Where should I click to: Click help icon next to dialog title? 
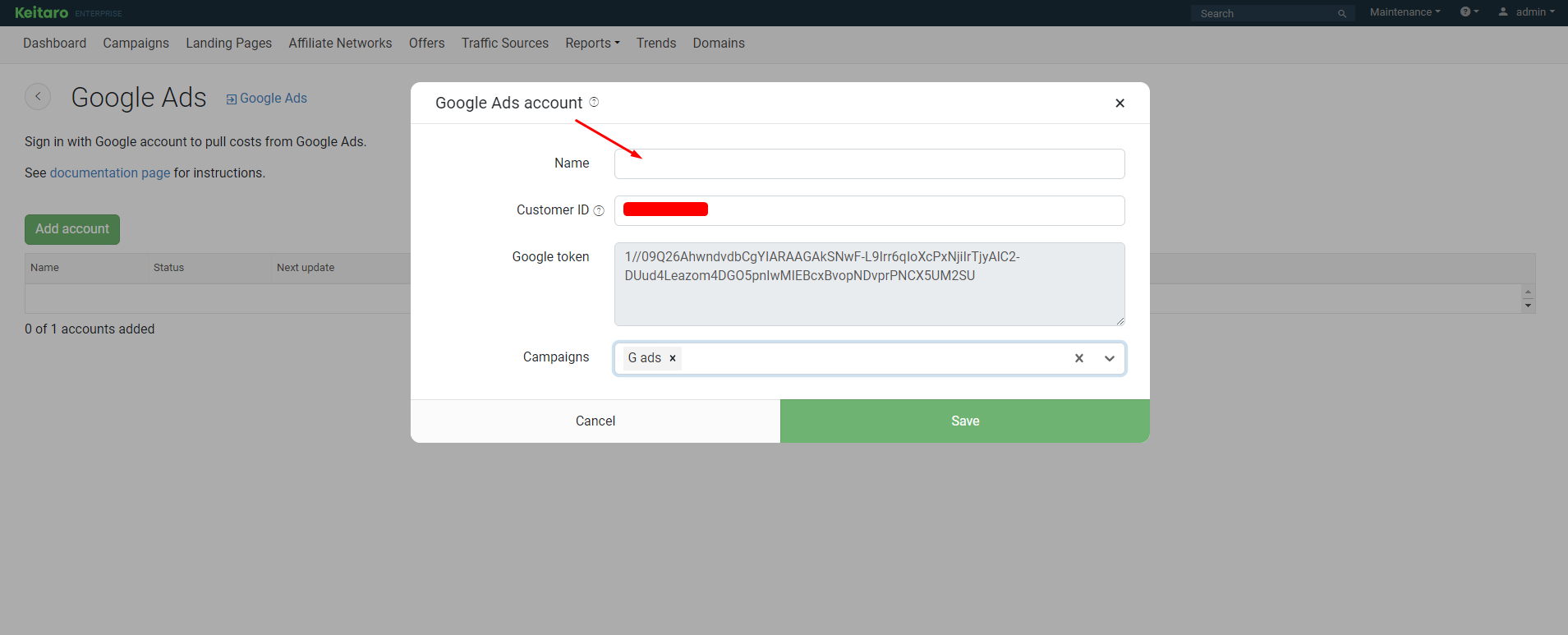(x=594, y=102)
